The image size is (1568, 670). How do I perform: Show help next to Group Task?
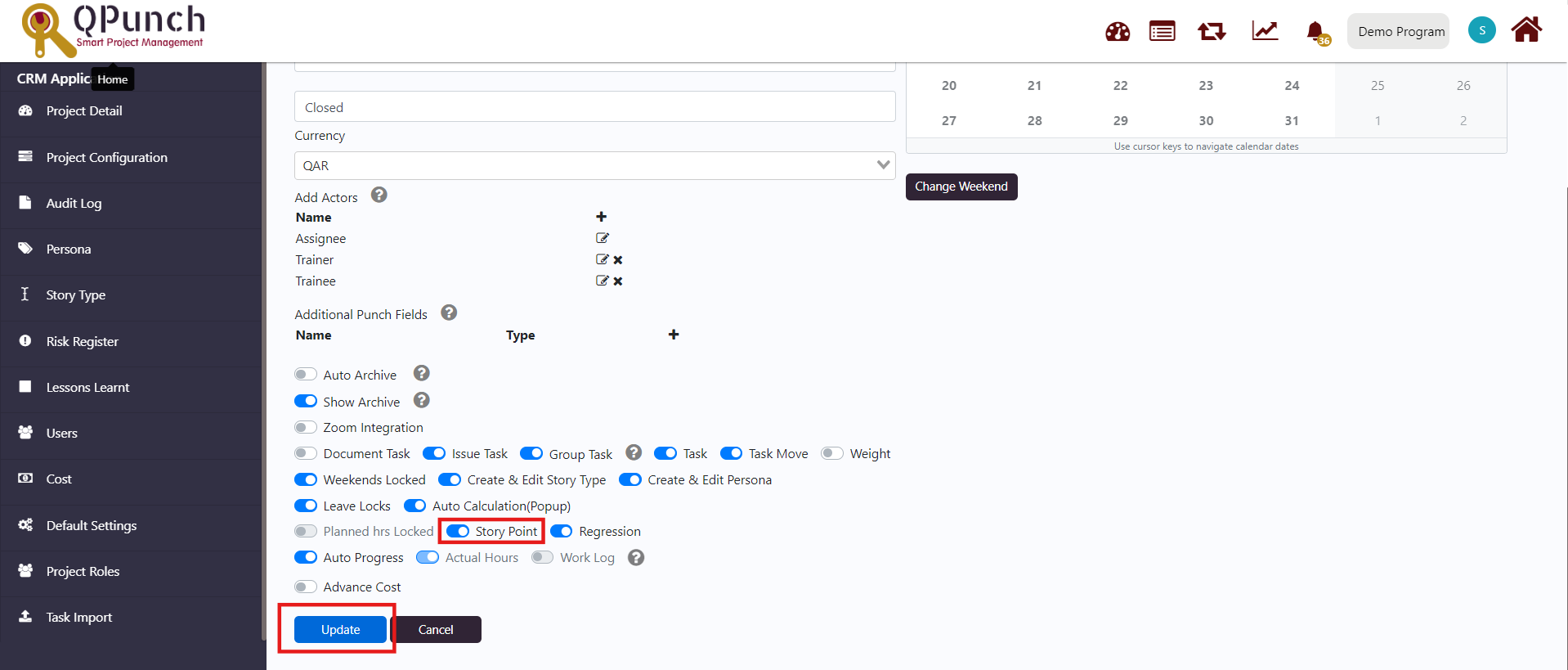634,452
